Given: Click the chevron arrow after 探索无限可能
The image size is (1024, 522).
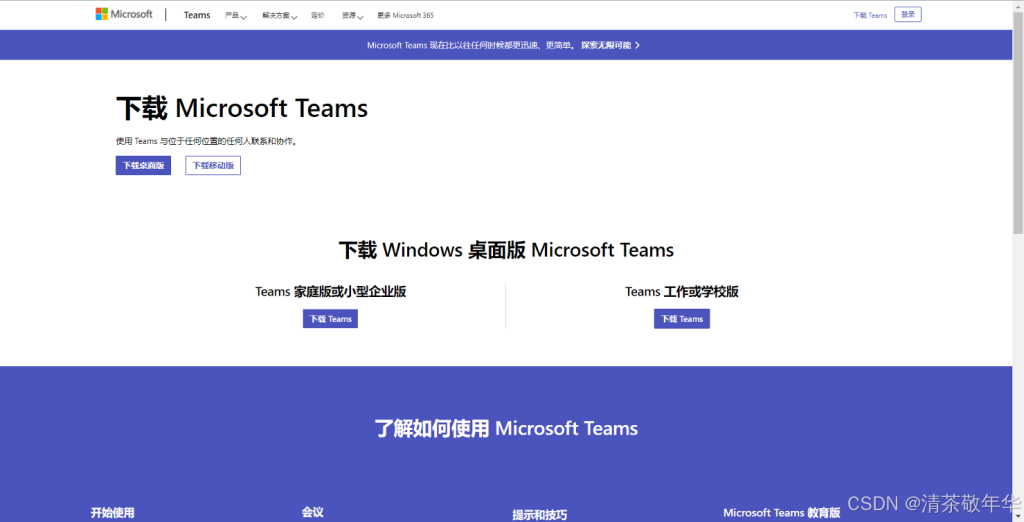Looking at the screenshot, I should pyautogui.click(x=637, y=45).
